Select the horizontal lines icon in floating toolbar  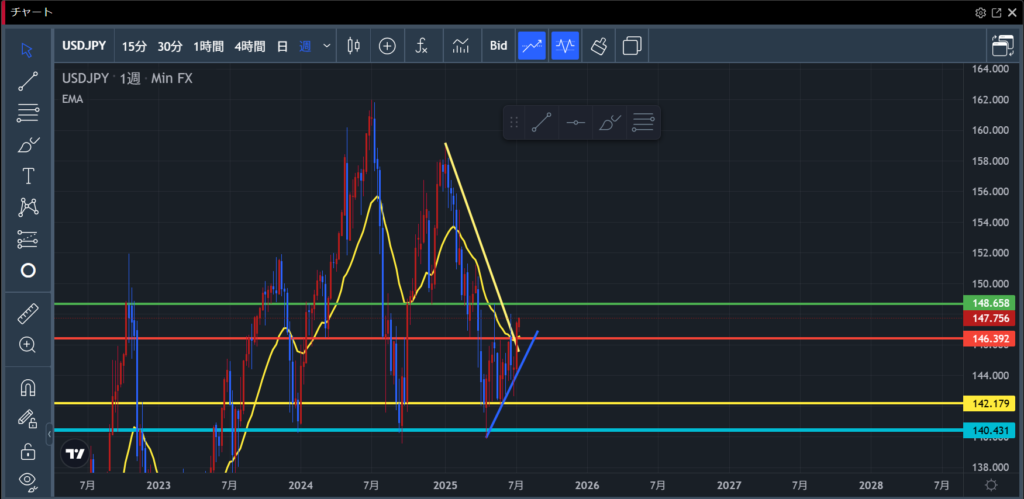click(x=643, y=122)
